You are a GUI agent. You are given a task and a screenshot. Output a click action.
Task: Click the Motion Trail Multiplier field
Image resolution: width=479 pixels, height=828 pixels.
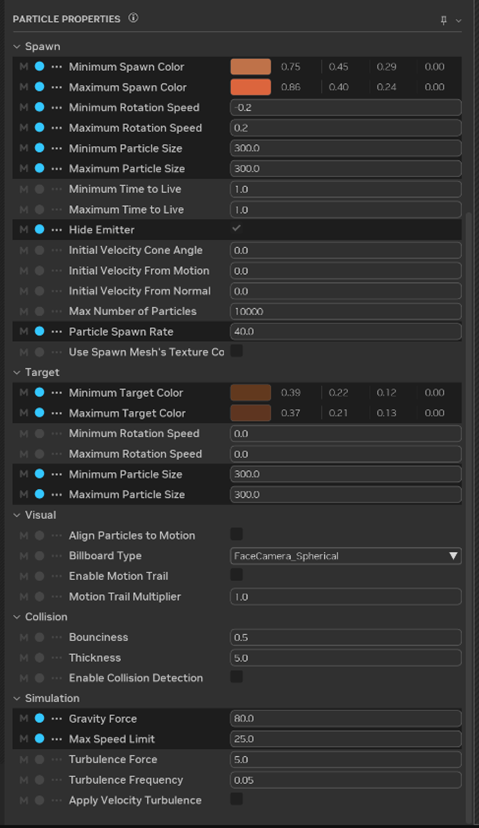click(346, 596)
